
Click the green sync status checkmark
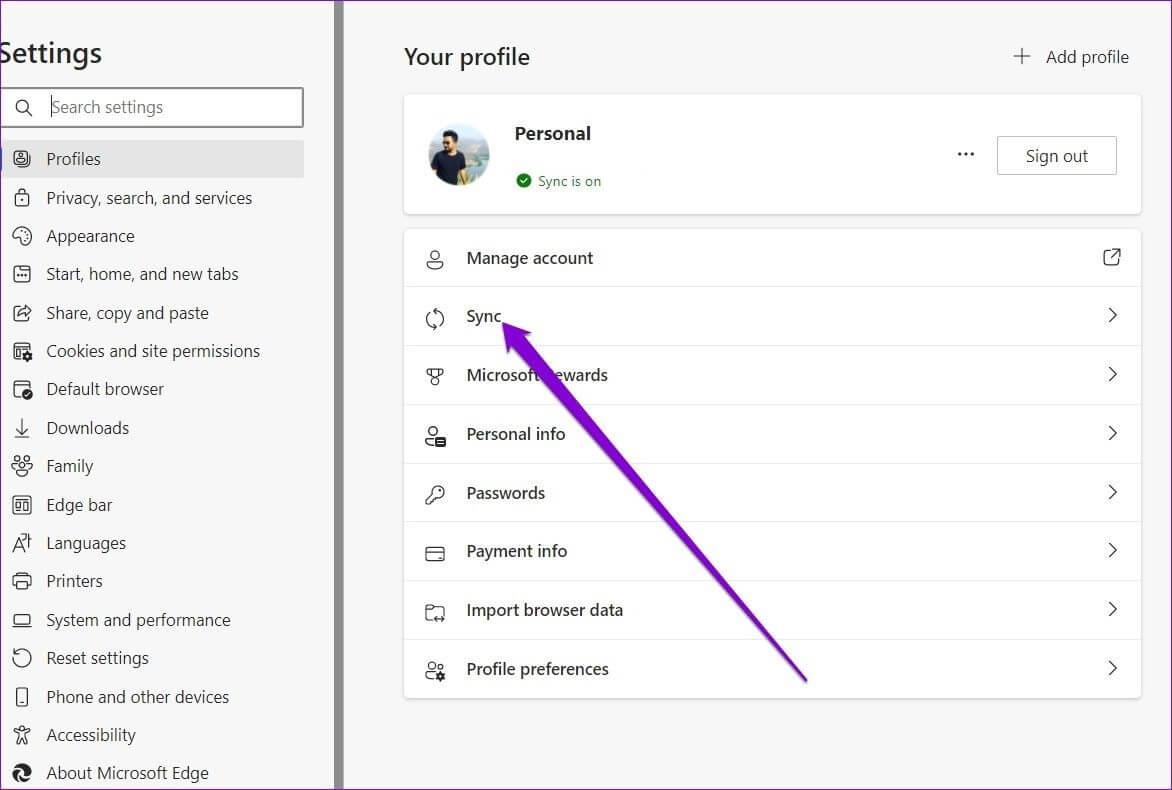click(x=524, y=180)
